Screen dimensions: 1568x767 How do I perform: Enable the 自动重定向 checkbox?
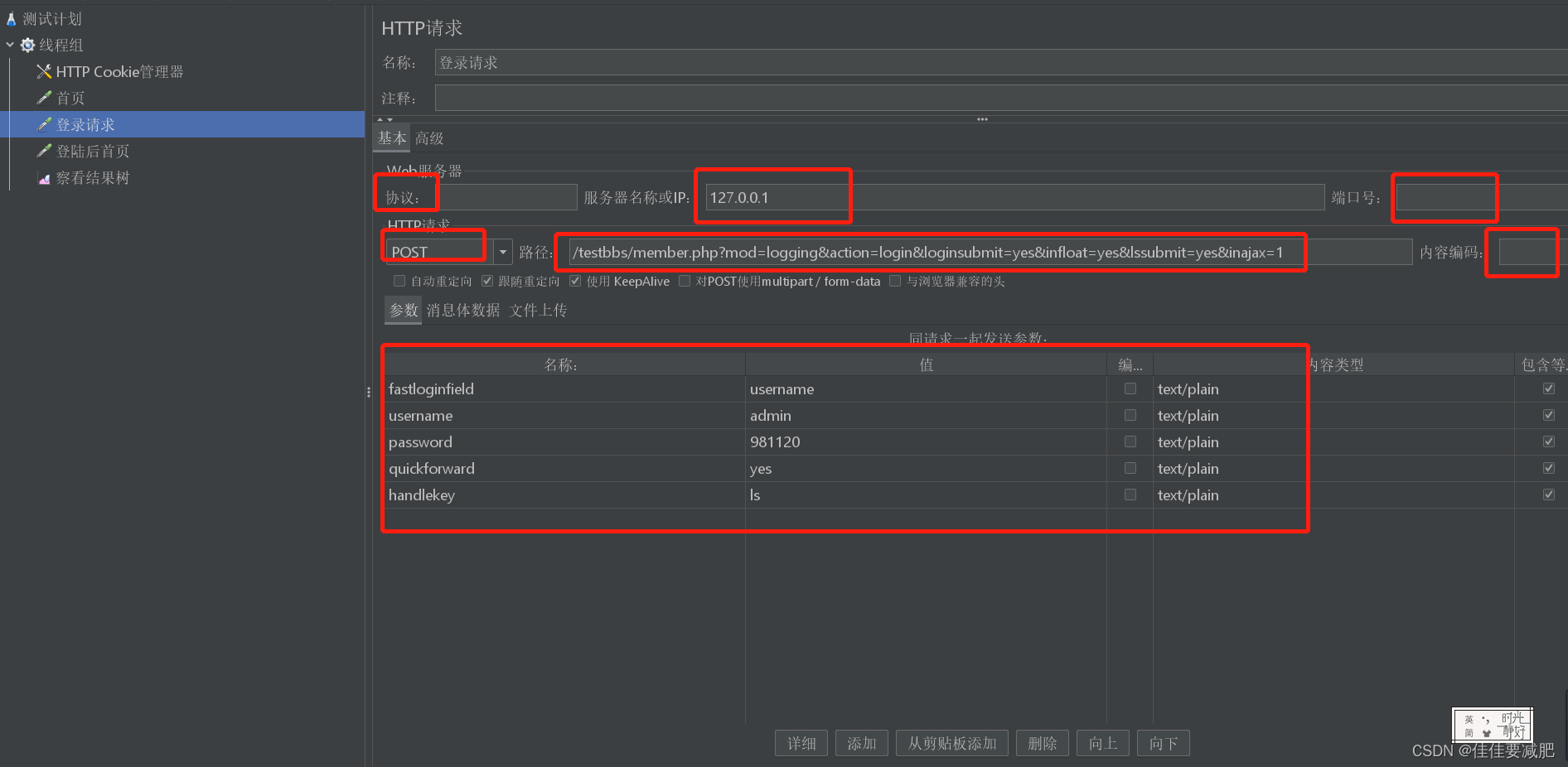pyautogui.click(x=399, y=281)
